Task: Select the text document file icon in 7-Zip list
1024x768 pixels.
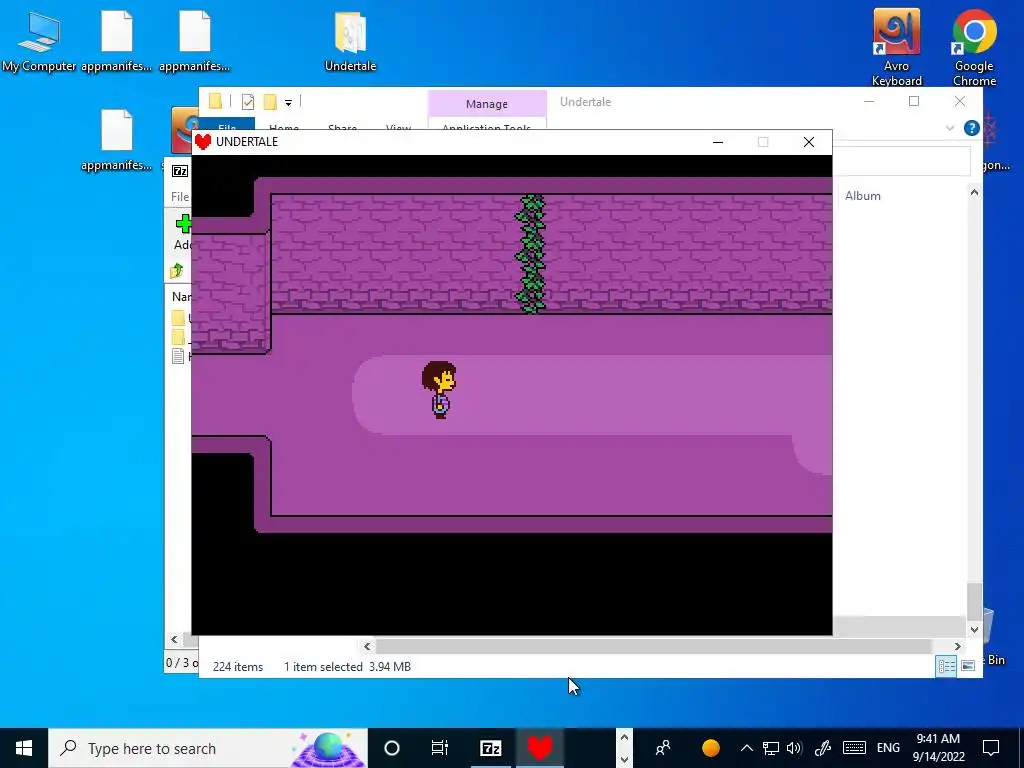Action: click(178, 356)
